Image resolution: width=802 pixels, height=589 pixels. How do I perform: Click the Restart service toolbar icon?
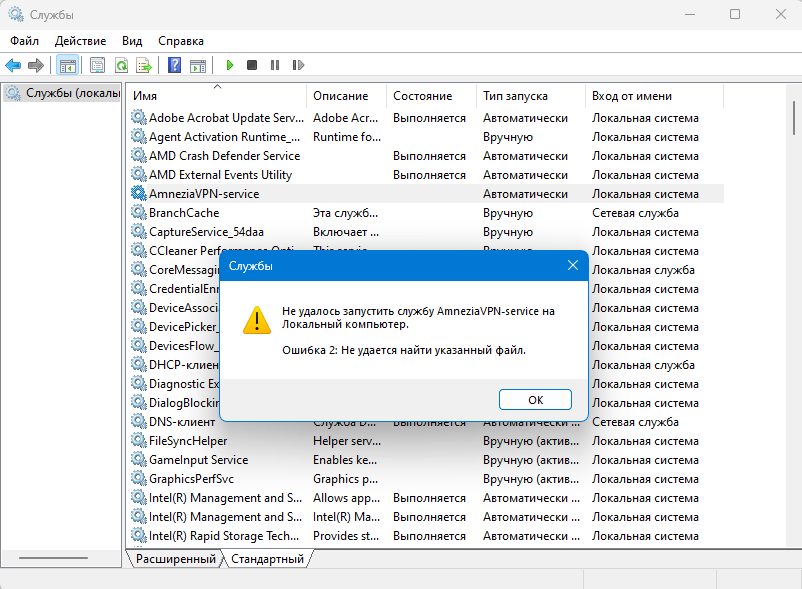[298, 65]
